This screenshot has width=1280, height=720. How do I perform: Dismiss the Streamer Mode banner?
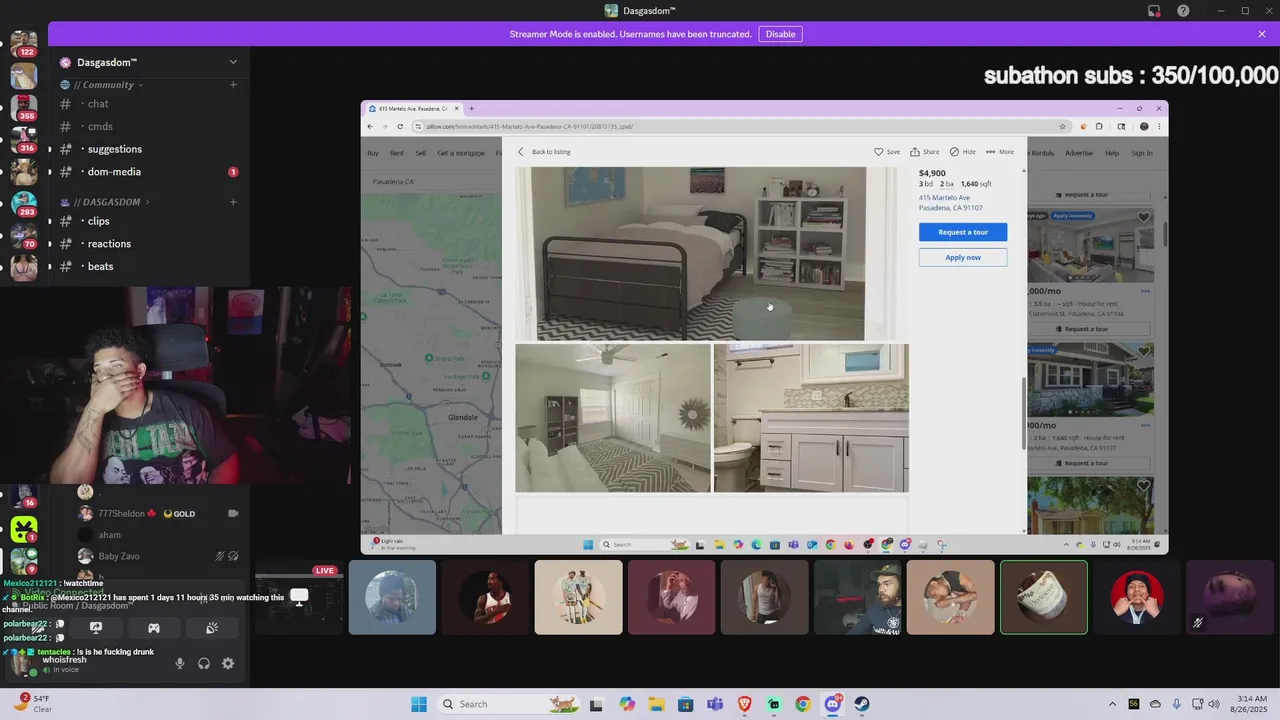coord(1262,34)
